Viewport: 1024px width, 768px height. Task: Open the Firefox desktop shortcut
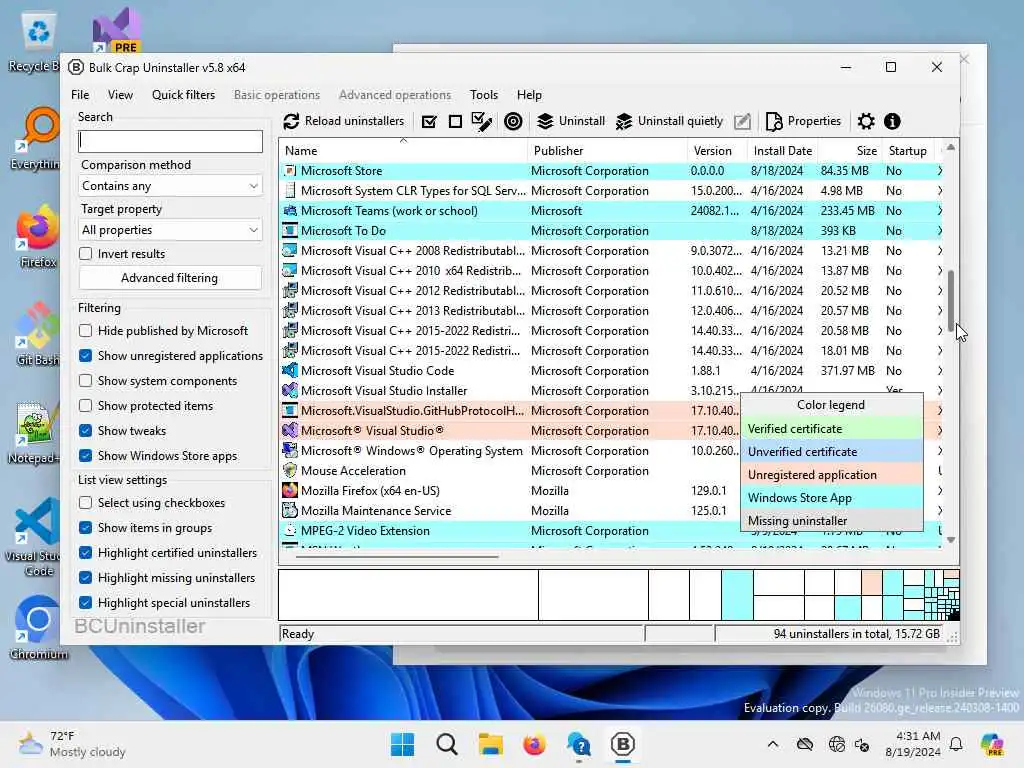pos(37,236)
